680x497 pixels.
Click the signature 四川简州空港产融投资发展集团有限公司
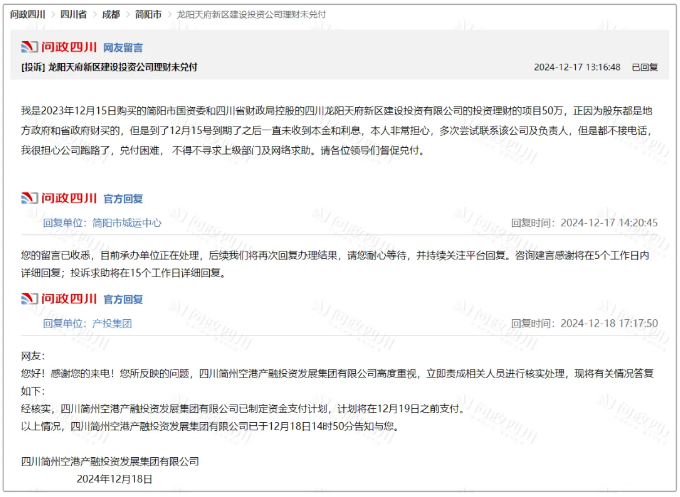[x=110, y=461]
